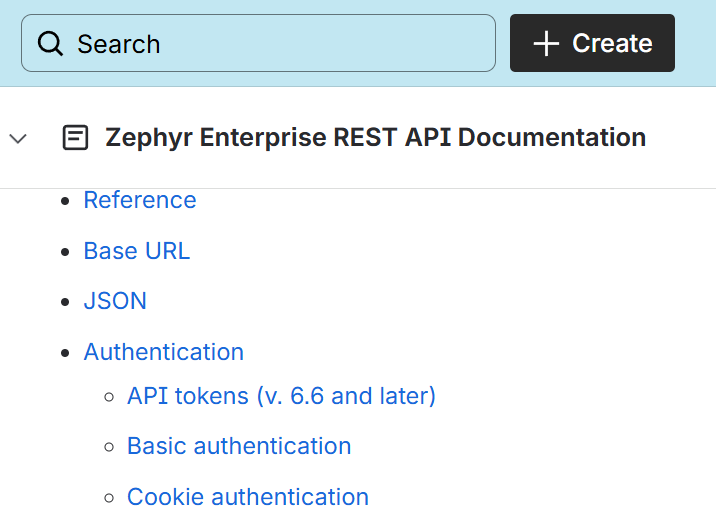Click the bullet marker before Reference
The width and height of the screenshot is (716, 506).
[65, 201]
